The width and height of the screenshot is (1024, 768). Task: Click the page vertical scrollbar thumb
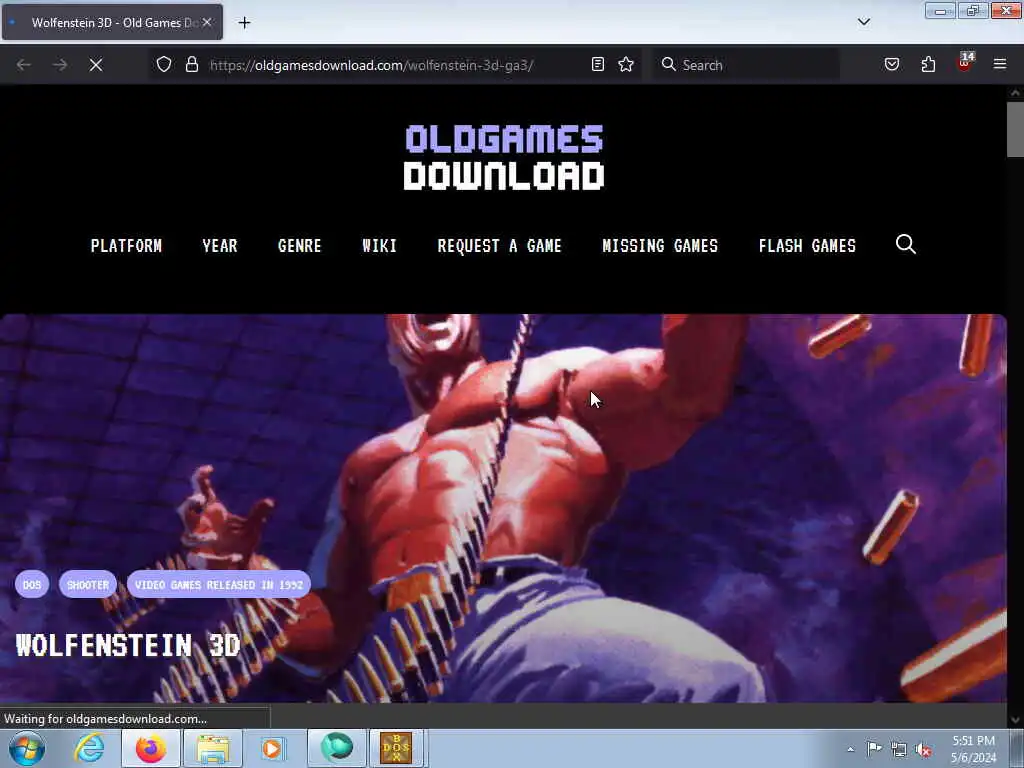click(x=1015, y=129)
